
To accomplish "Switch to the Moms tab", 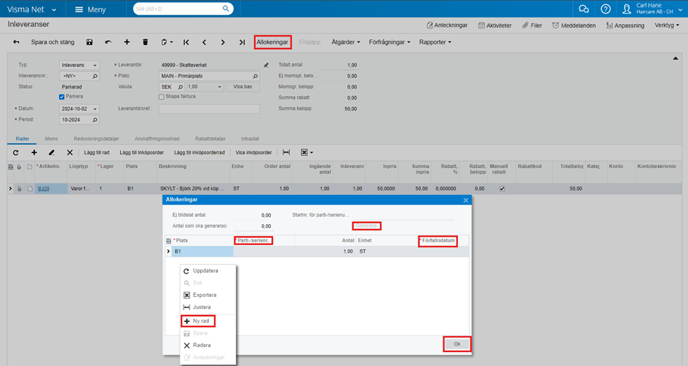I will point(51,139).
